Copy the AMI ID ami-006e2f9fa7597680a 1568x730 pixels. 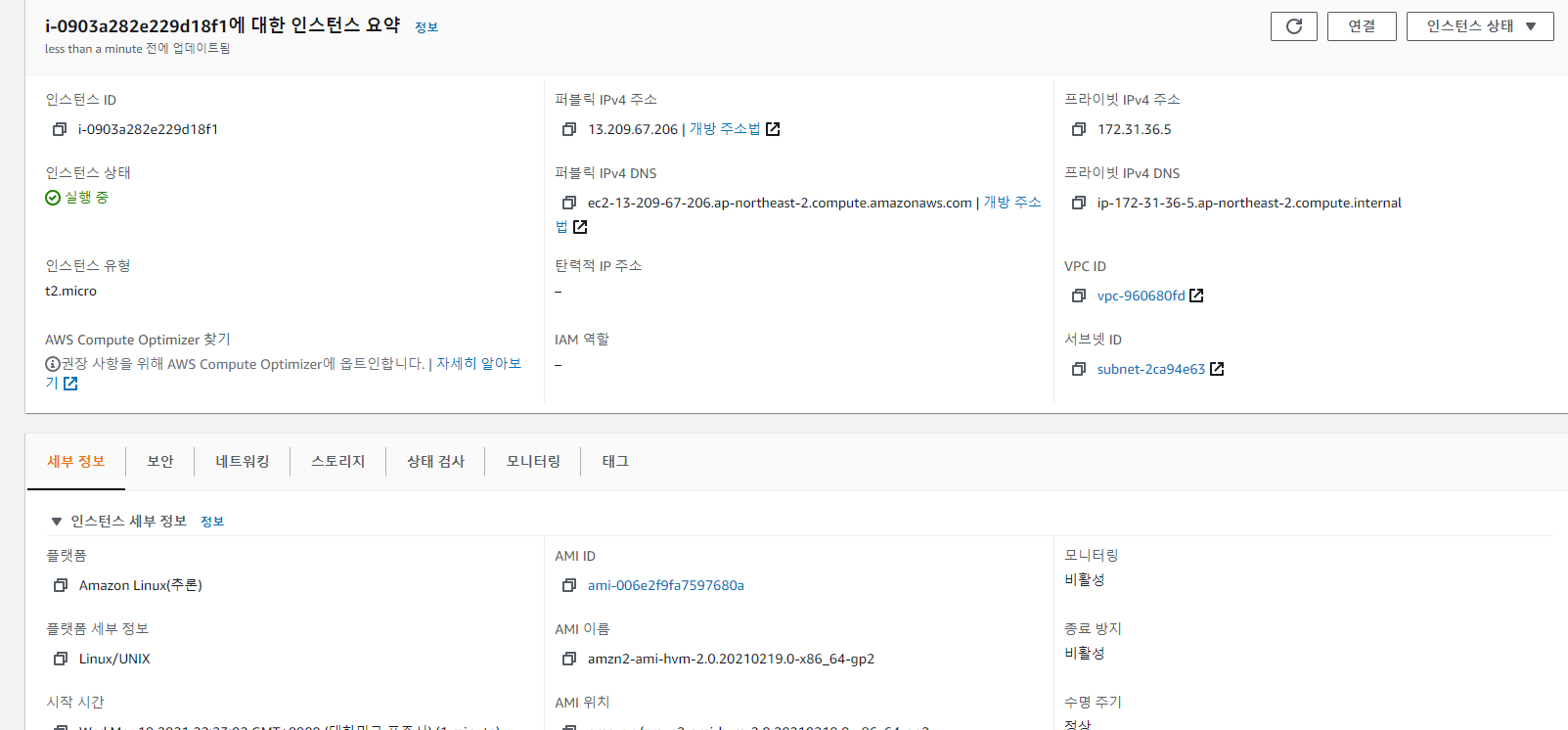coord(569,585)
